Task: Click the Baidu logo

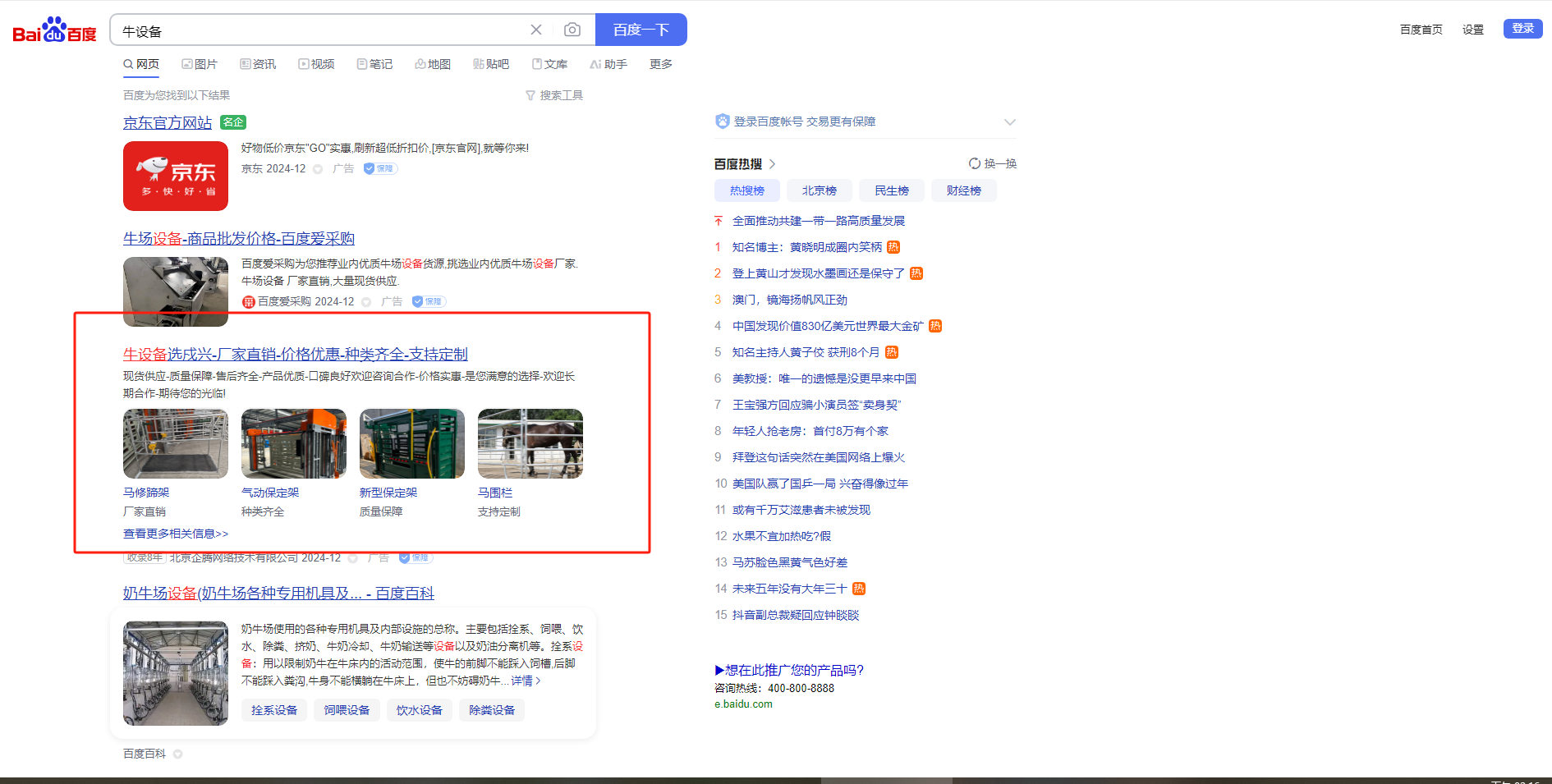Action: coord(54,30)
